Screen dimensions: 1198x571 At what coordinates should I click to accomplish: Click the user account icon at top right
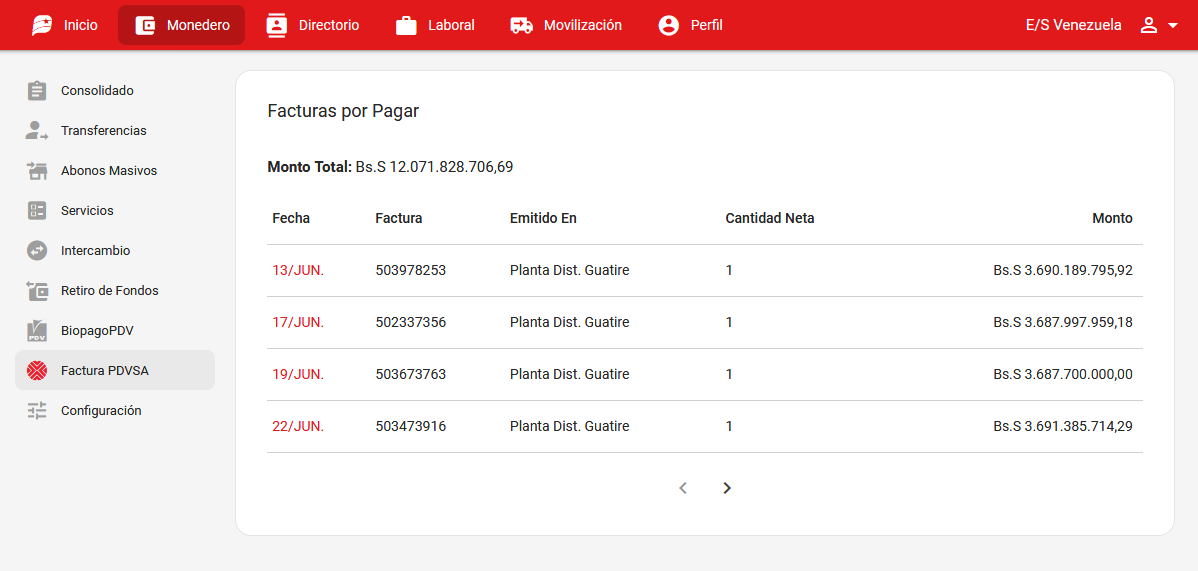[1148, 25]
